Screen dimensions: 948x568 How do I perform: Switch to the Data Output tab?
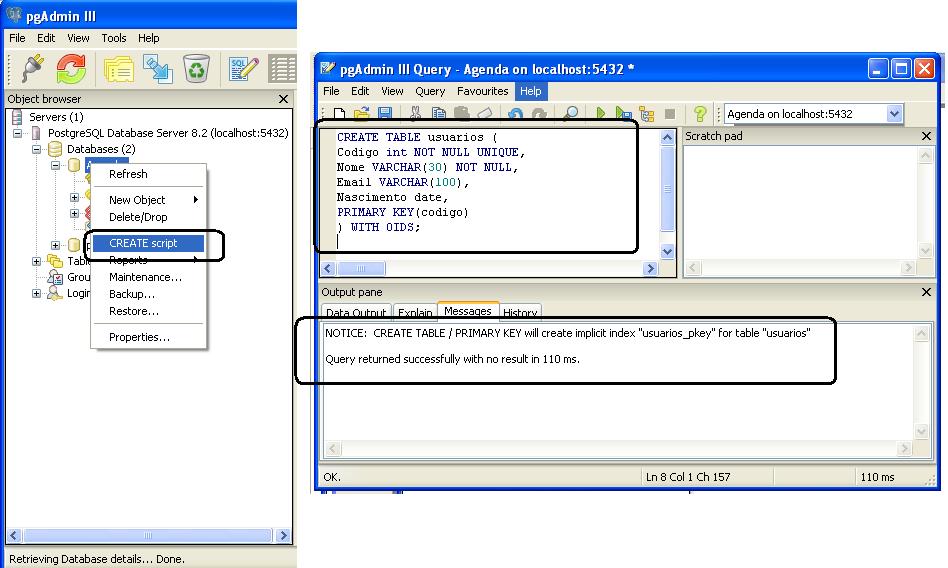click(x=356, y=312)
